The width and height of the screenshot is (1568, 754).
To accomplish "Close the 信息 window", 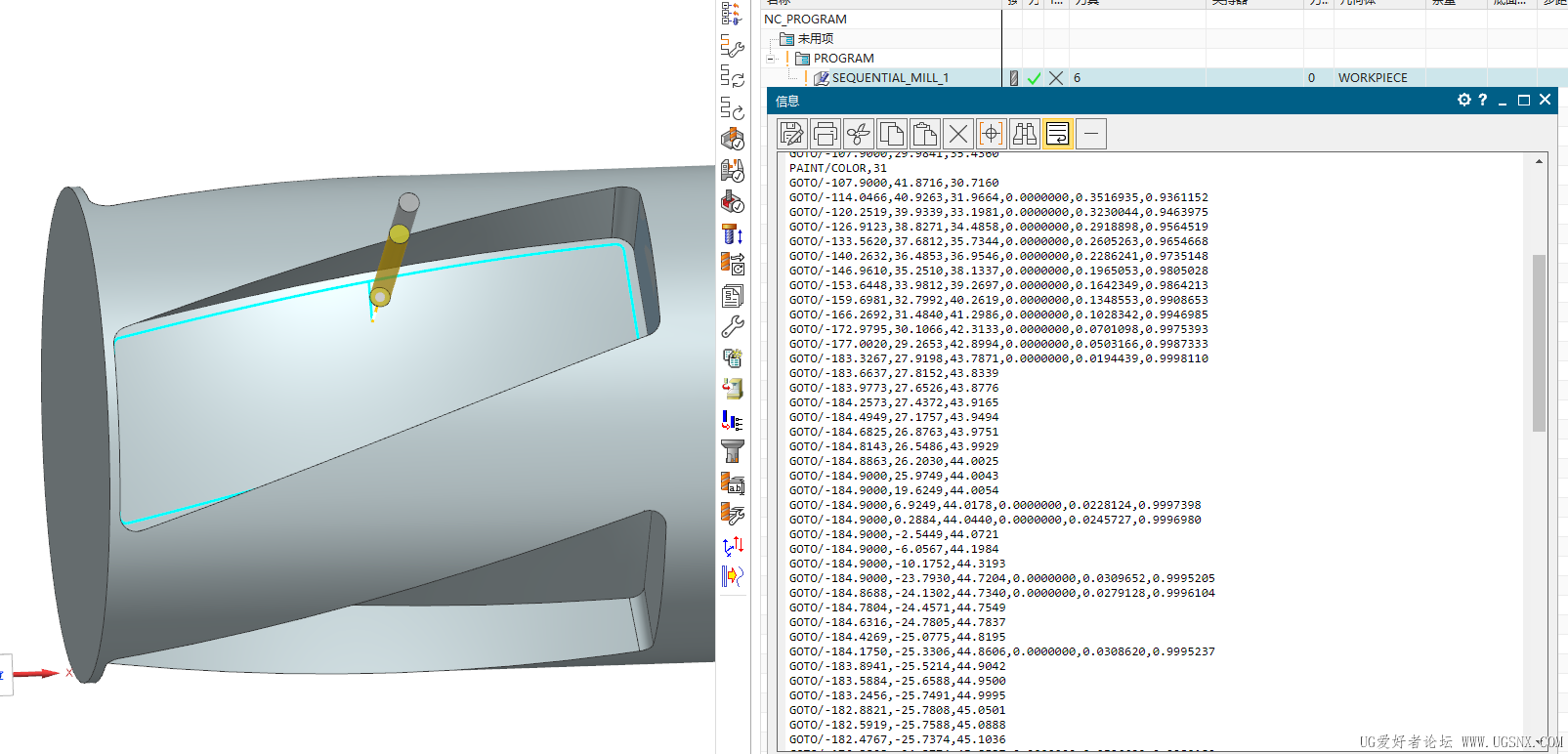I will [x=1545, y=100].
